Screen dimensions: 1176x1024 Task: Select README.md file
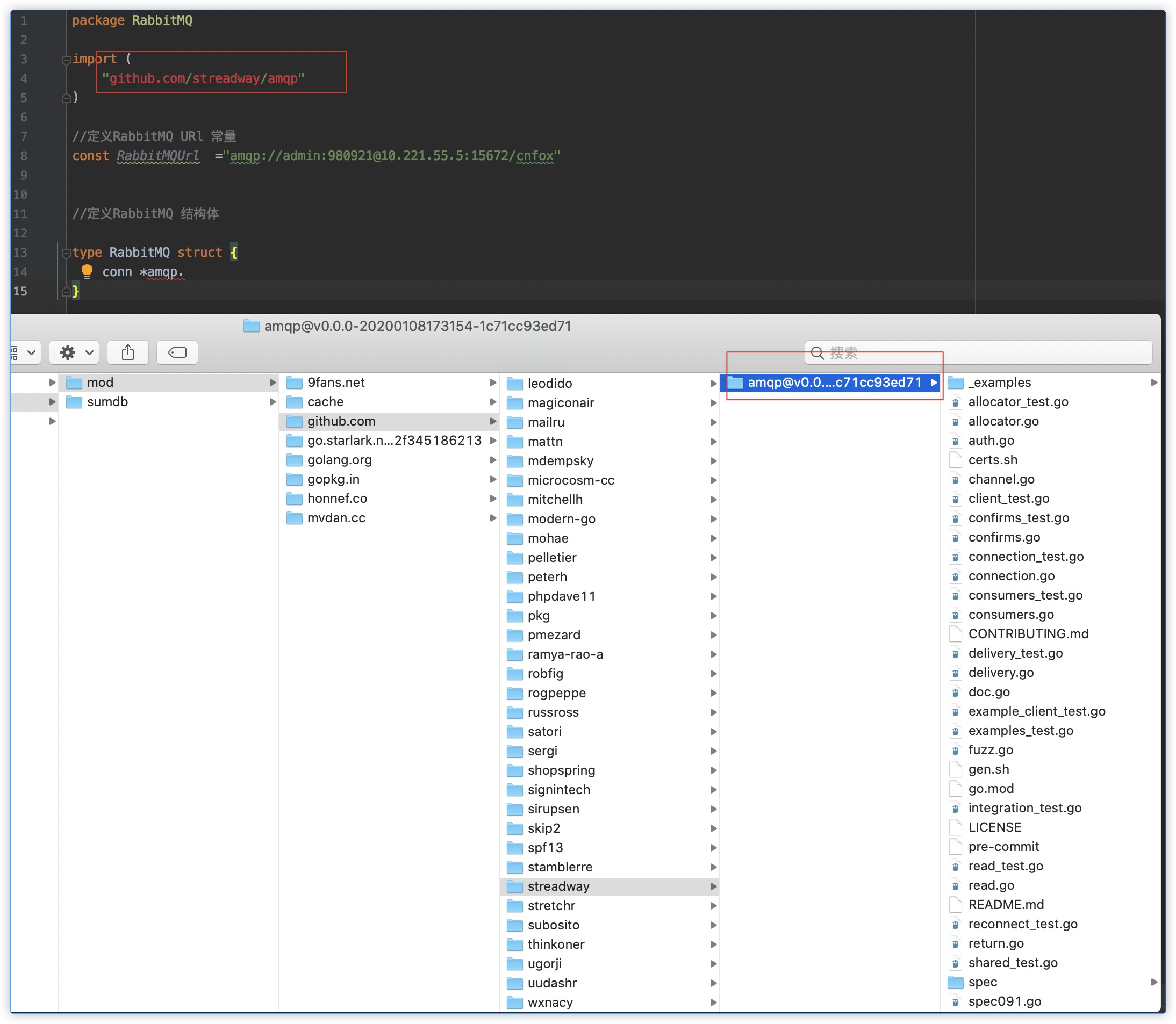(x=1051, y=905)
